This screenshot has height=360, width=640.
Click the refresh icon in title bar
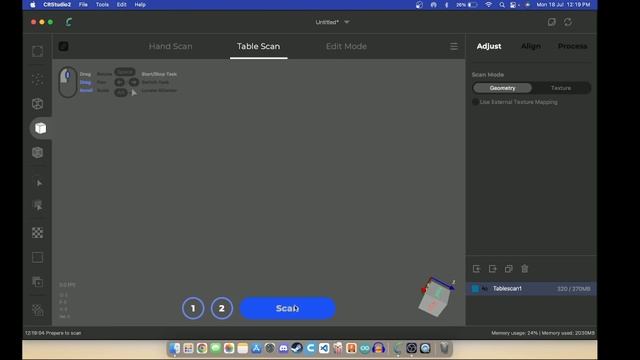point(568,22)
